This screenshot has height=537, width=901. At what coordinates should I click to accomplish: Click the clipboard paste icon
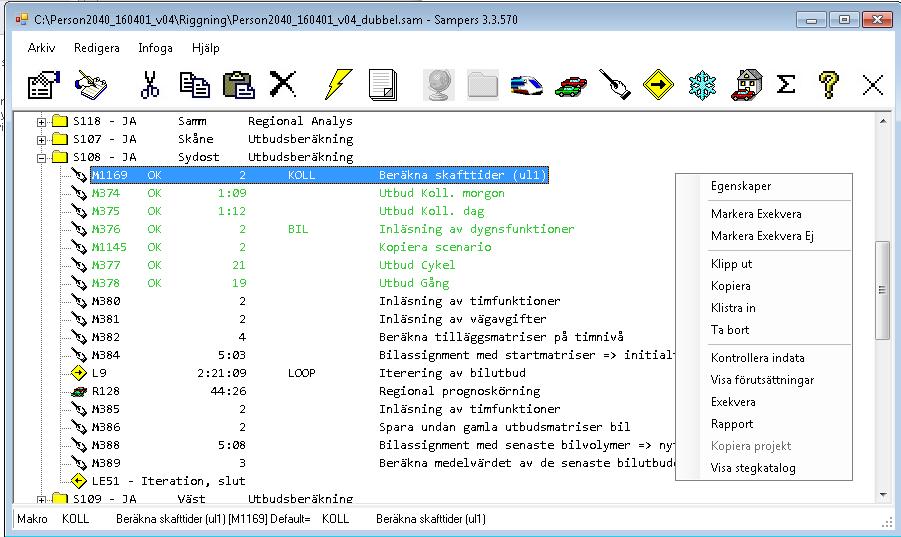(x=238, y=85)
